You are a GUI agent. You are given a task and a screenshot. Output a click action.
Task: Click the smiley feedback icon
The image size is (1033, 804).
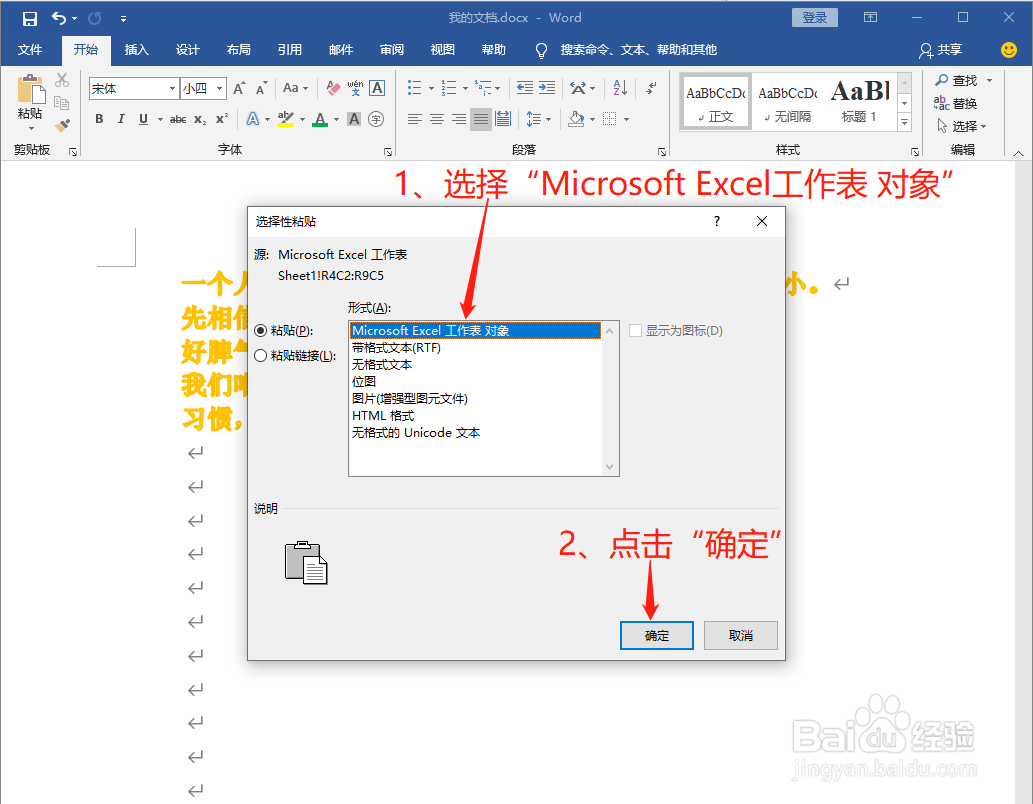pos(1009,49)
